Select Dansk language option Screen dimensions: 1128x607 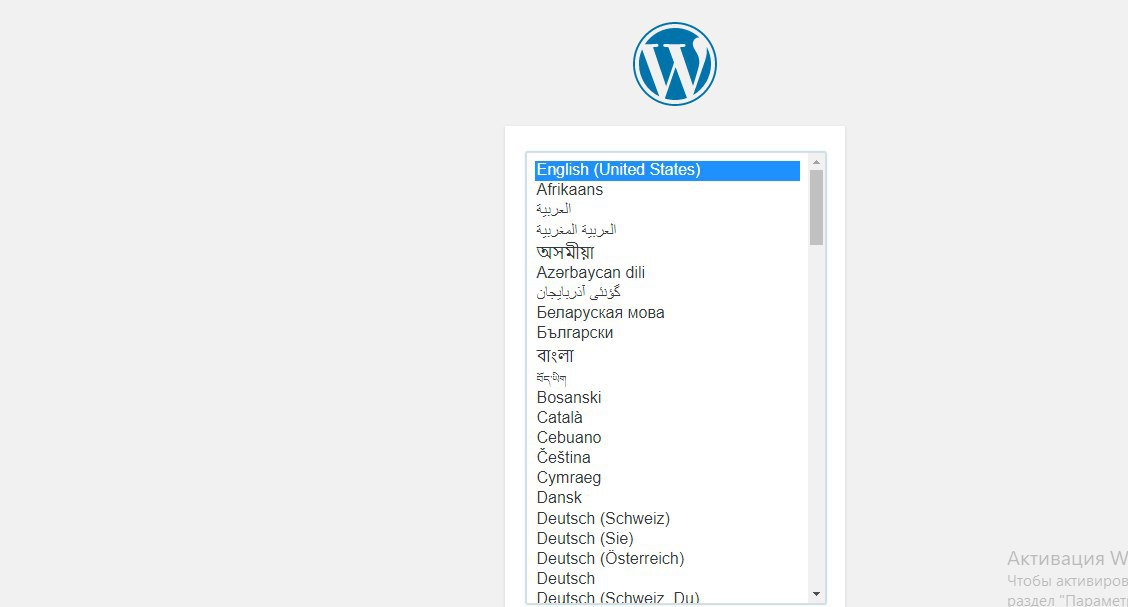667,498
